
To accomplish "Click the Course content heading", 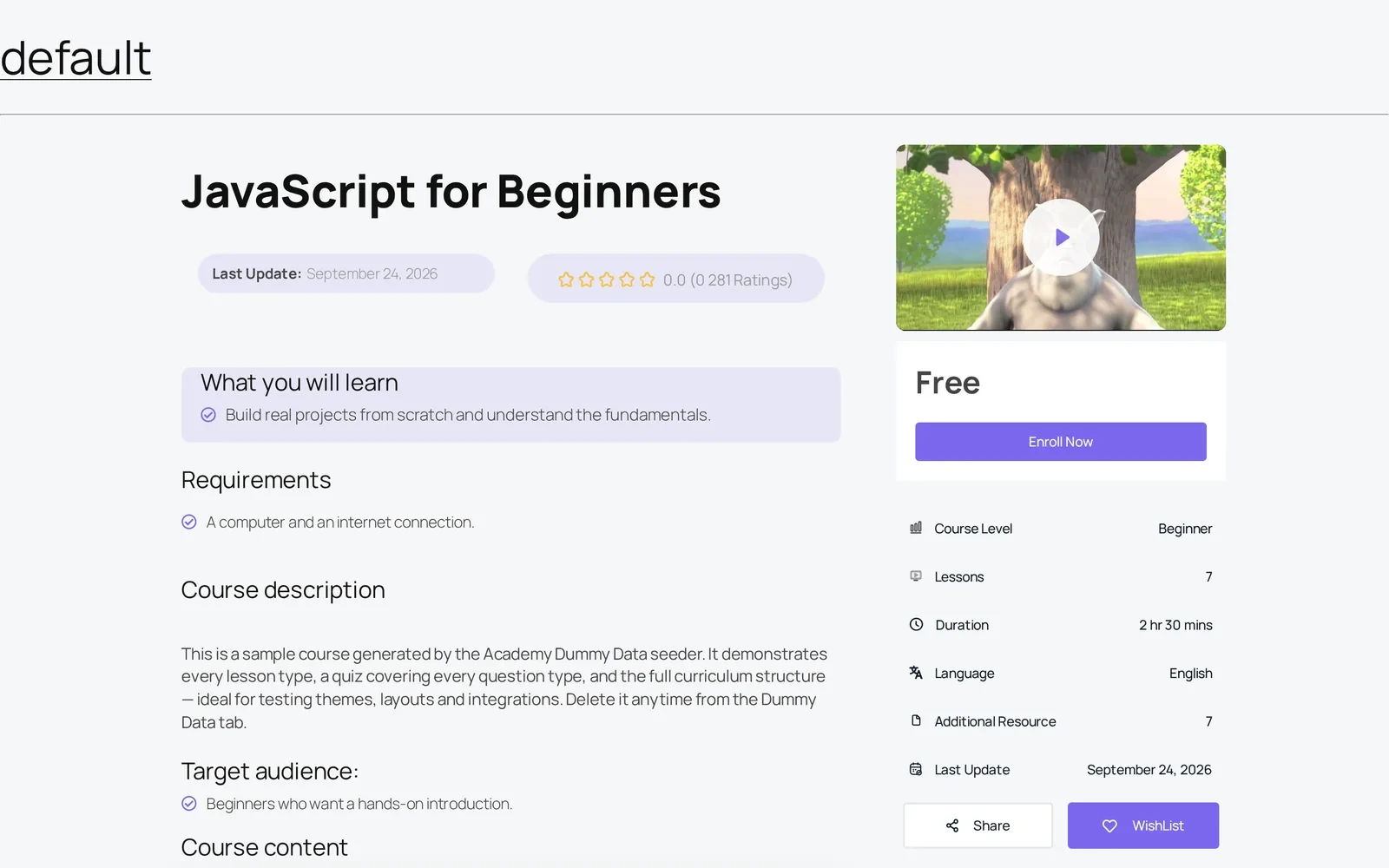I will pos(265,847).
